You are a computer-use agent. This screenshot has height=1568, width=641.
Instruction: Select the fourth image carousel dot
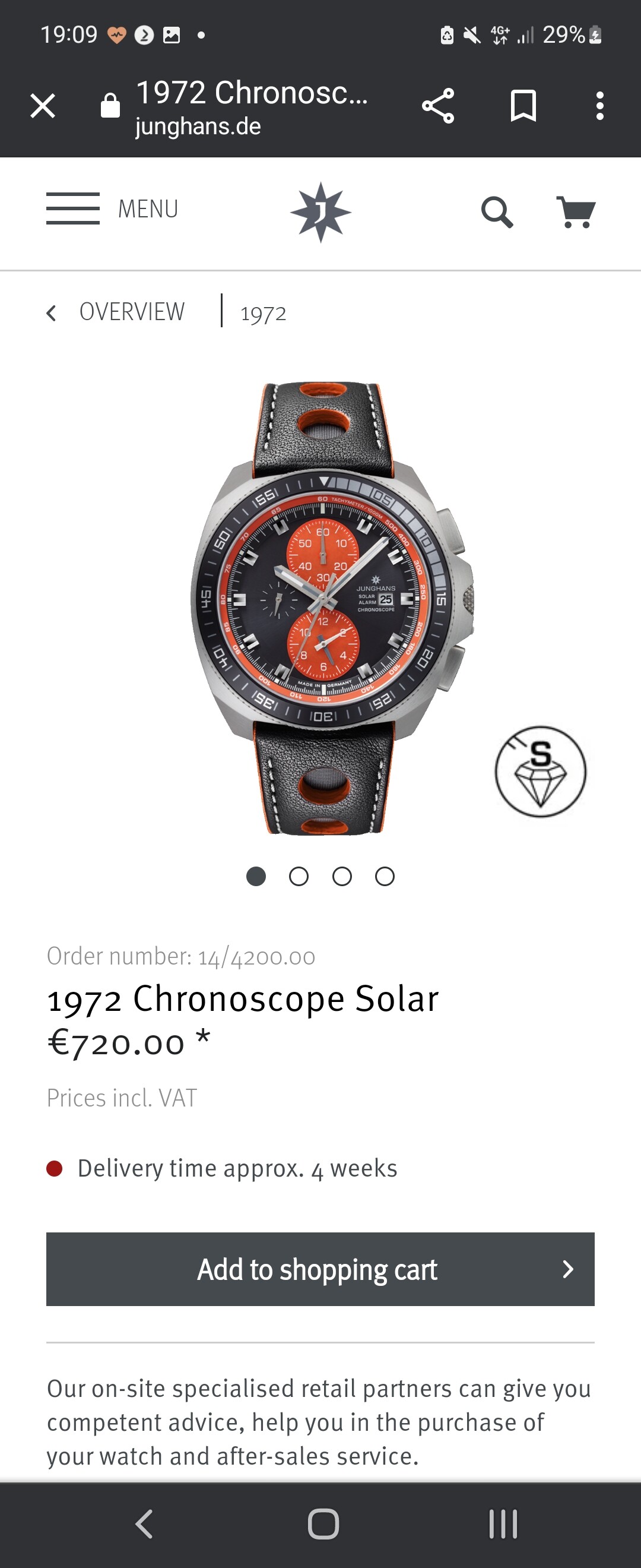point(385,877)
